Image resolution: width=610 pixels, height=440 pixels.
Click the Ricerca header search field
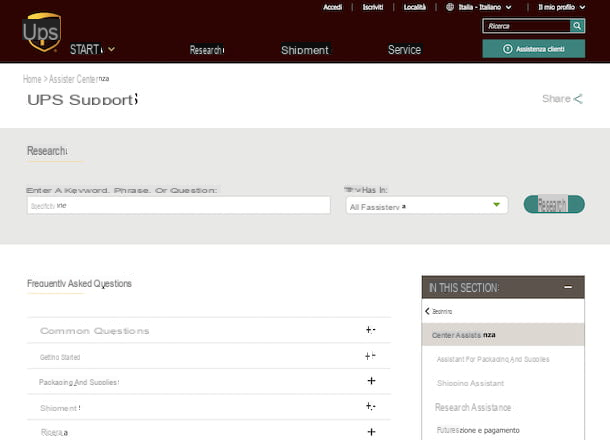coord(527,26)
